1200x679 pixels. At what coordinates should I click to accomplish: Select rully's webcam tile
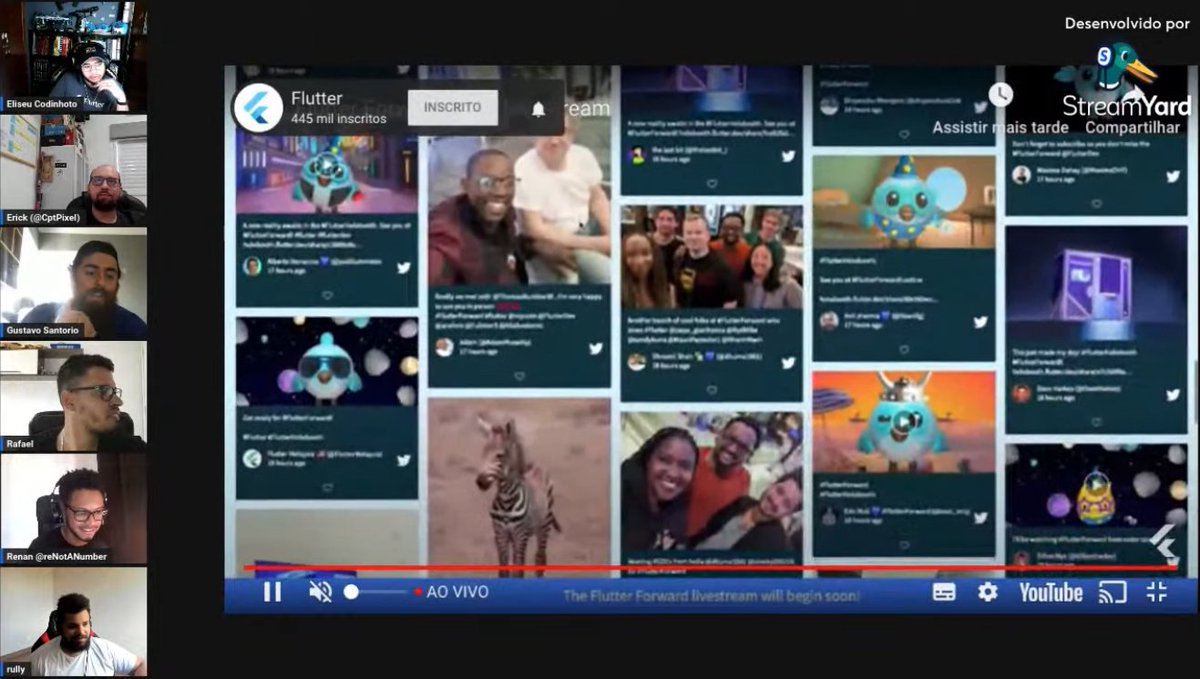(x=74, y=623)
